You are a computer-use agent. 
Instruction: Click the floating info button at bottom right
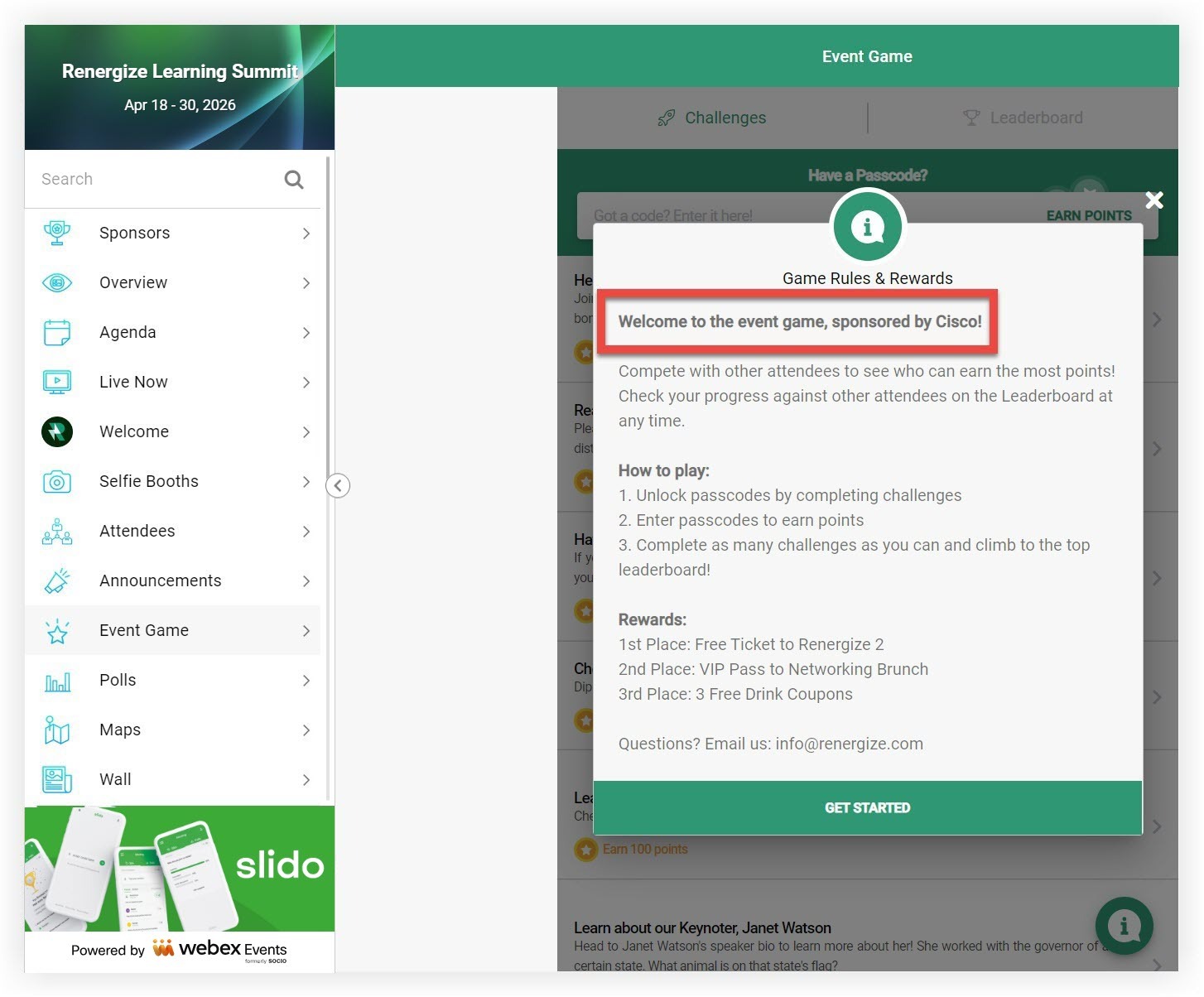[1124, 926]
